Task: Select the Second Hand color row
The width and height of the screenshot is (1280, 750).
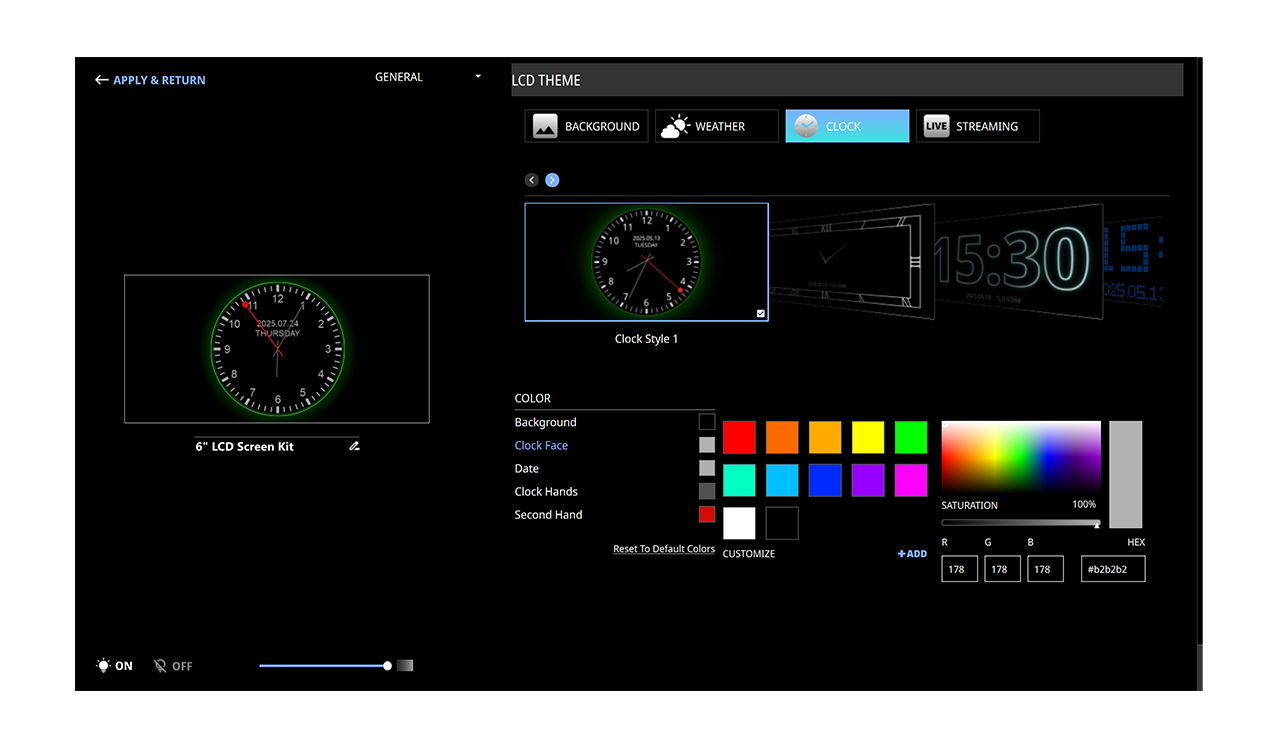Action: [548, 515]
